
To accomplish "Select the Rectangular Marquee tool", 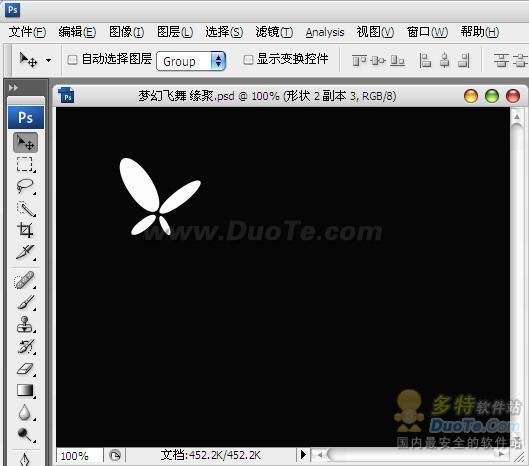I will (25, 164).
